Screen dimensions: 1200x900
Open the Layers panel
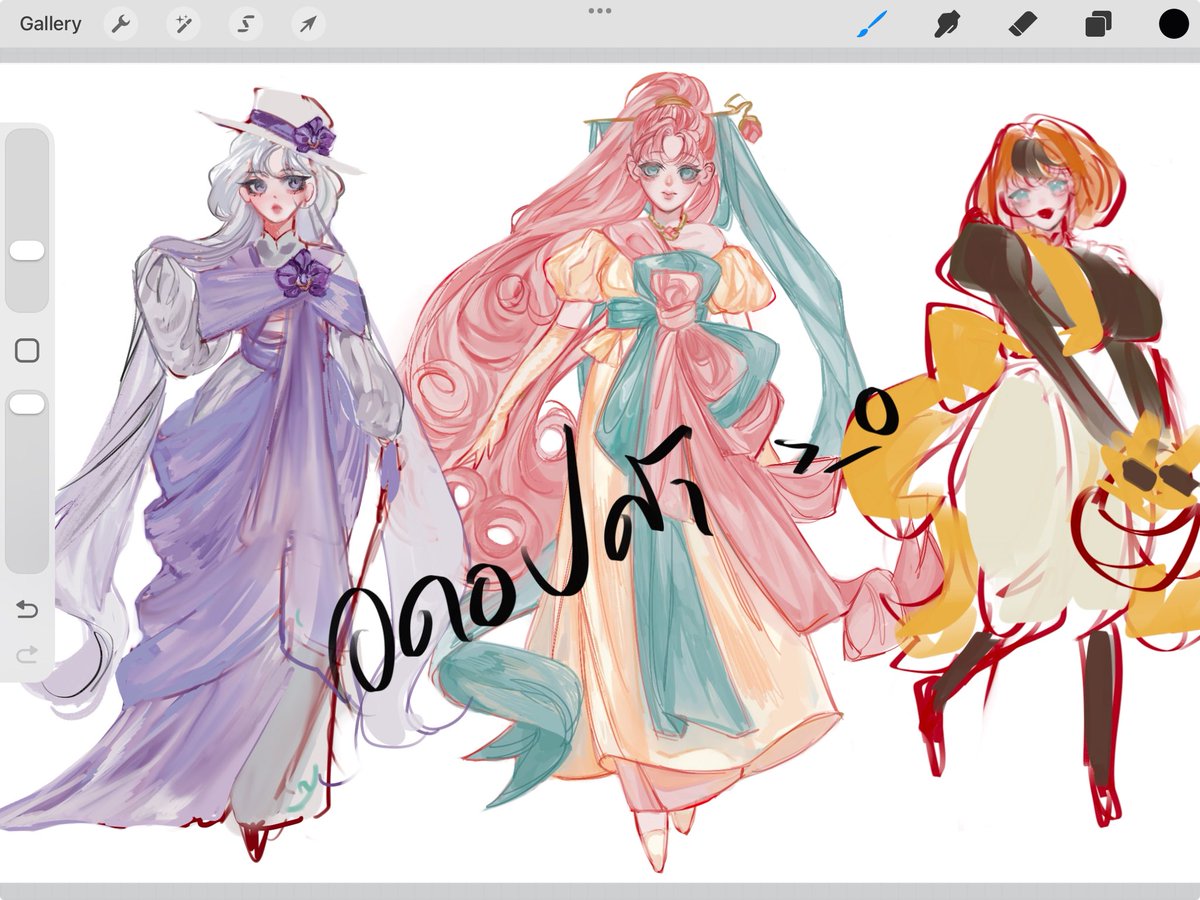point(1098,24)
